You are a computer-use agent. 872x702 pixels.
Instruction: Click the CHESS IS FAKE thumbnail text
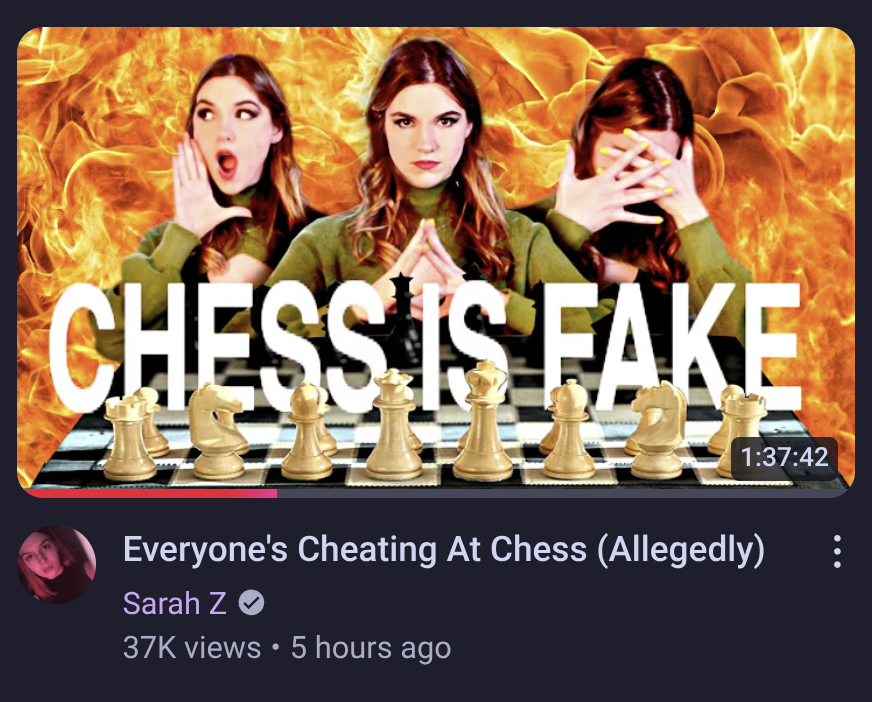[x=425, y=348]
